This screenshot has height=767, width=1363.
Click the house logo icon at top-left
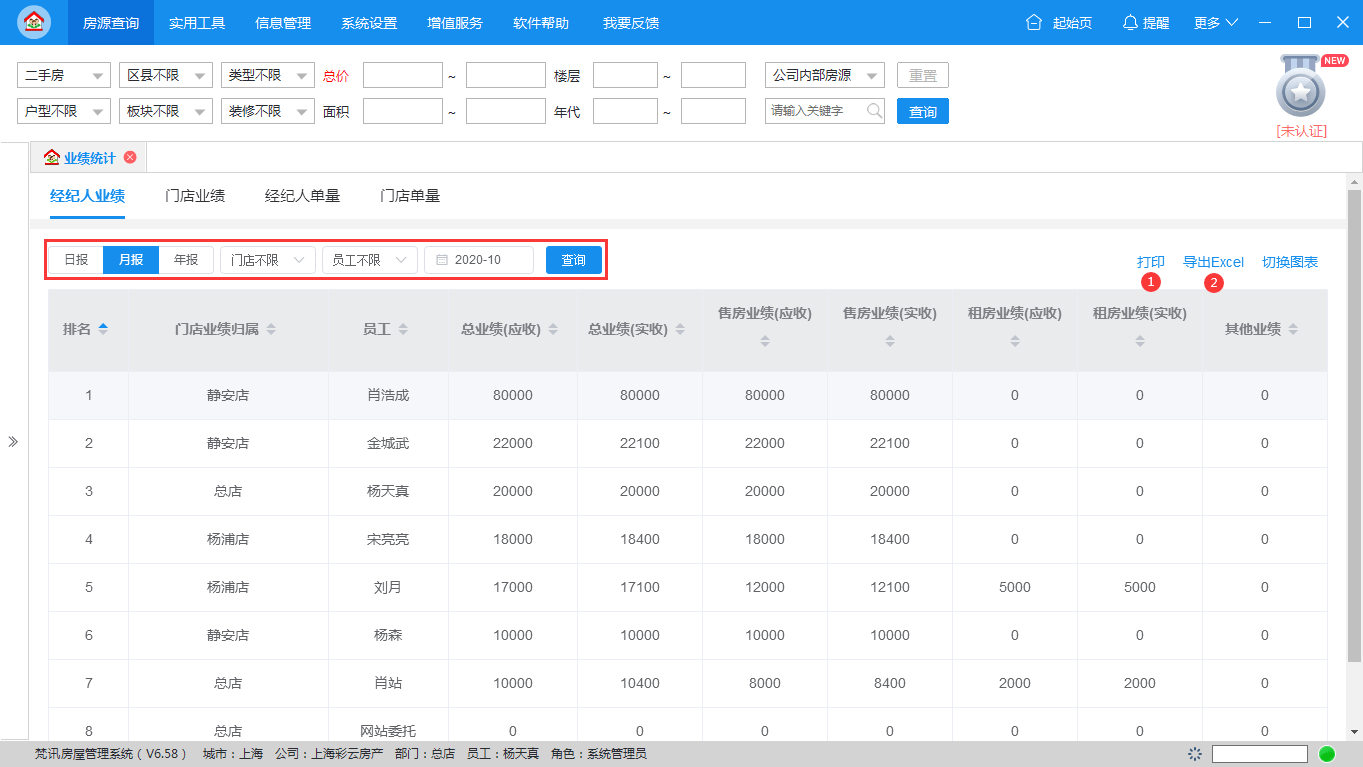(34, 22)
